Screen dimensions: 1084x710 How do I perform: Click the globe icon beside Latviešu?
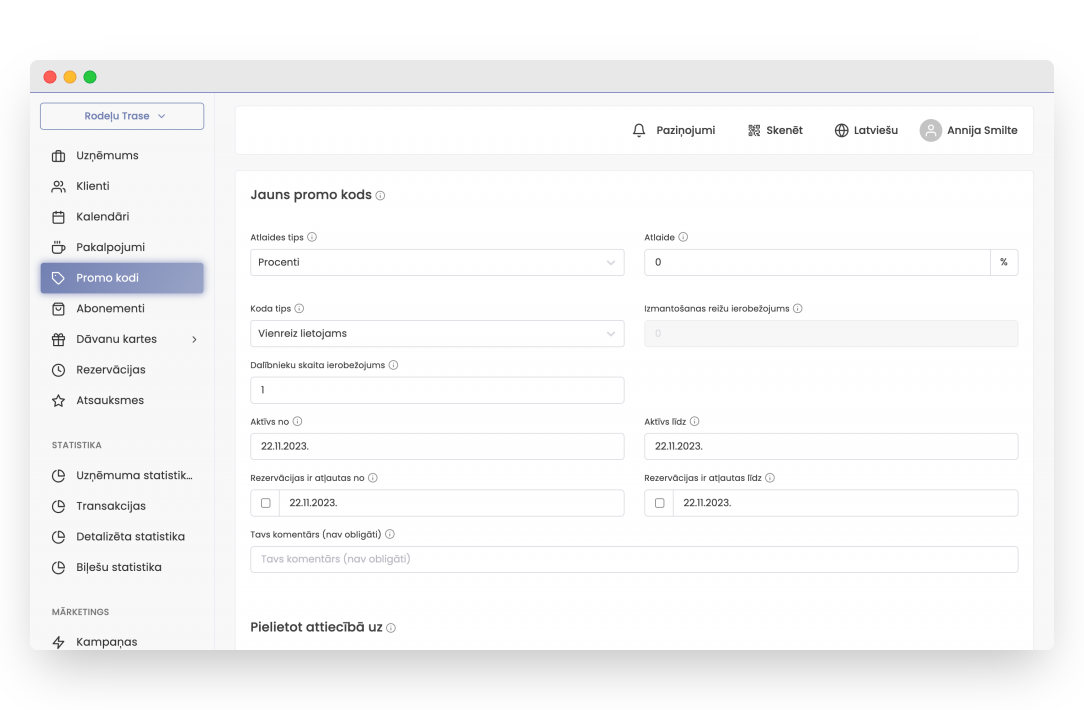tap(841, 131)
